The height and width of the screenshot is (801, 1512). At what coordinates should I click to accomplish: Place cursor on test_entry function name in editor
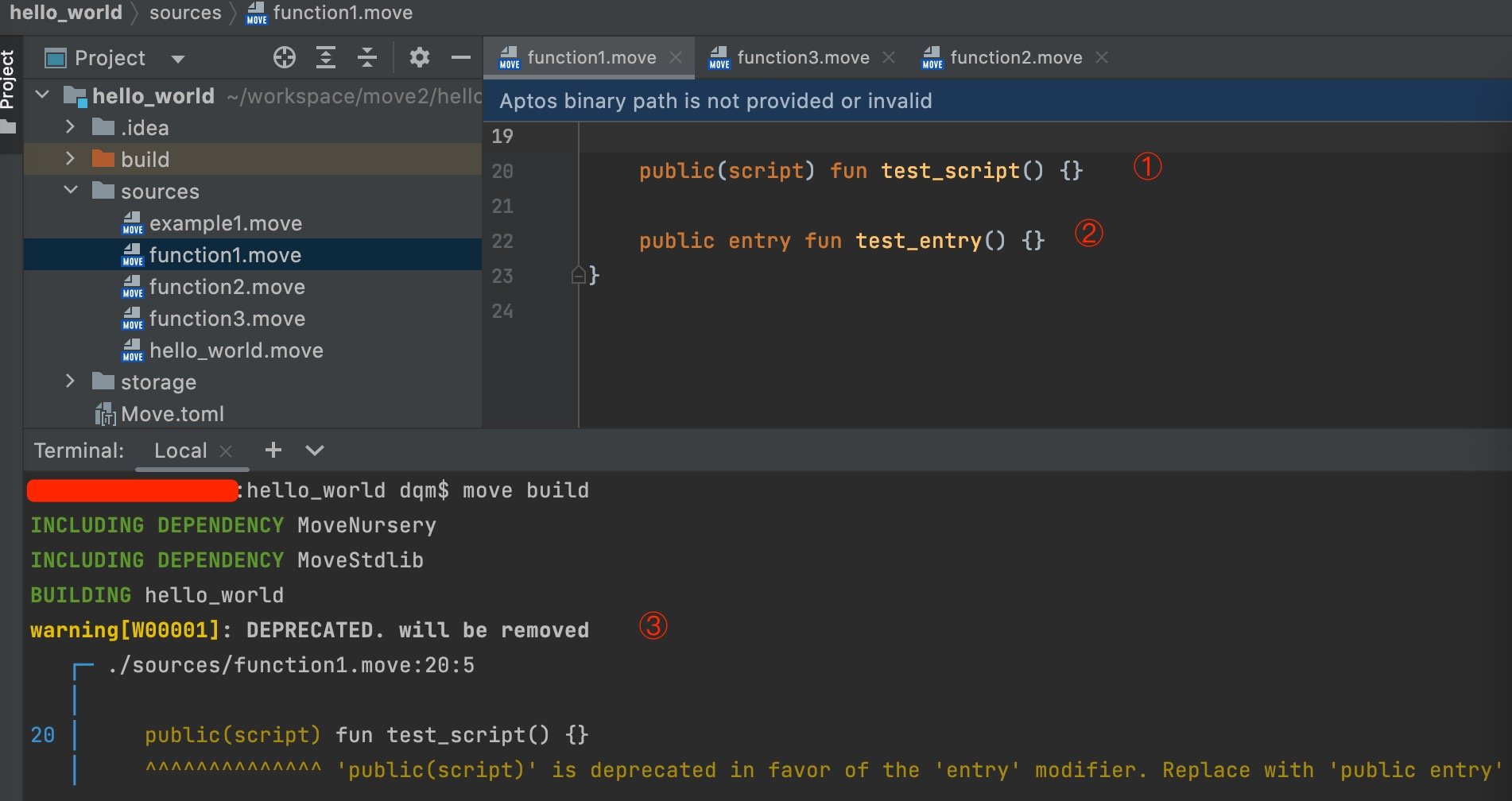tap(918, 241)
